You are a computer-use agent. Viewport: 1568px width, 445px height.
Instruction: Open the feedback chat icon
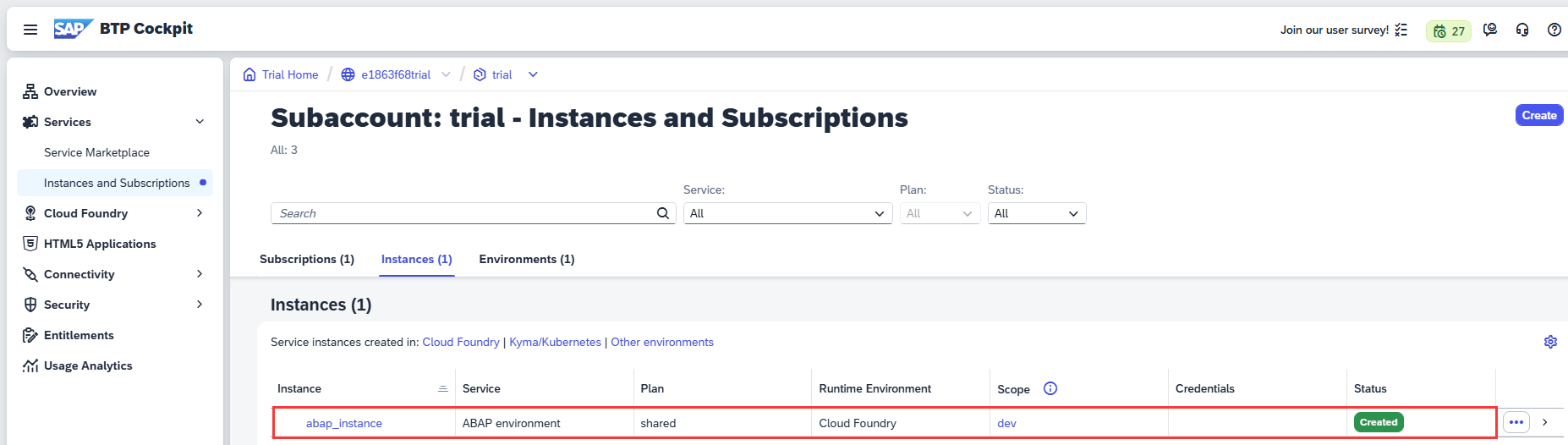1490,30
